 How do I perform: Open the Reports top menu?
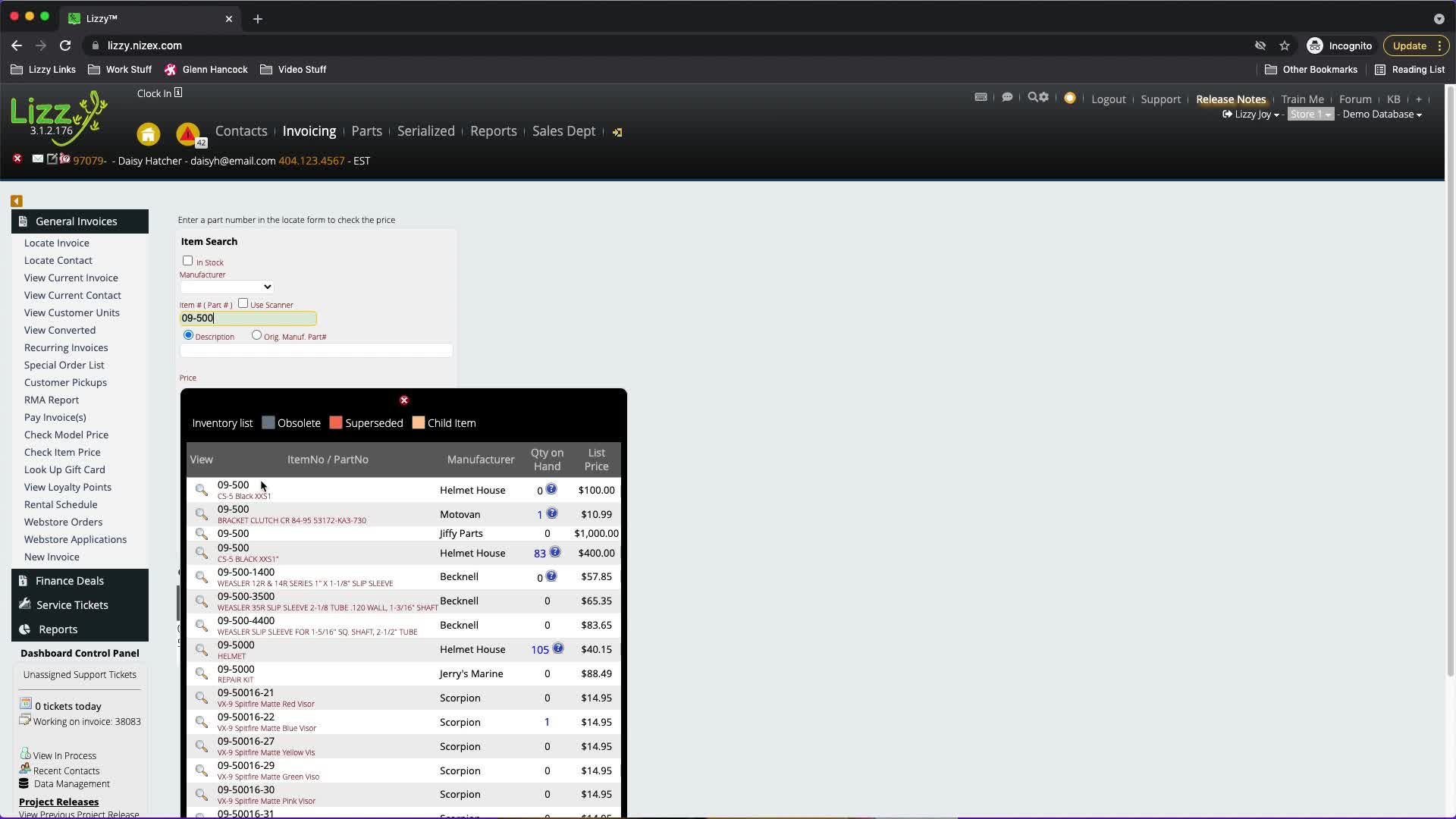click(493, 131)
